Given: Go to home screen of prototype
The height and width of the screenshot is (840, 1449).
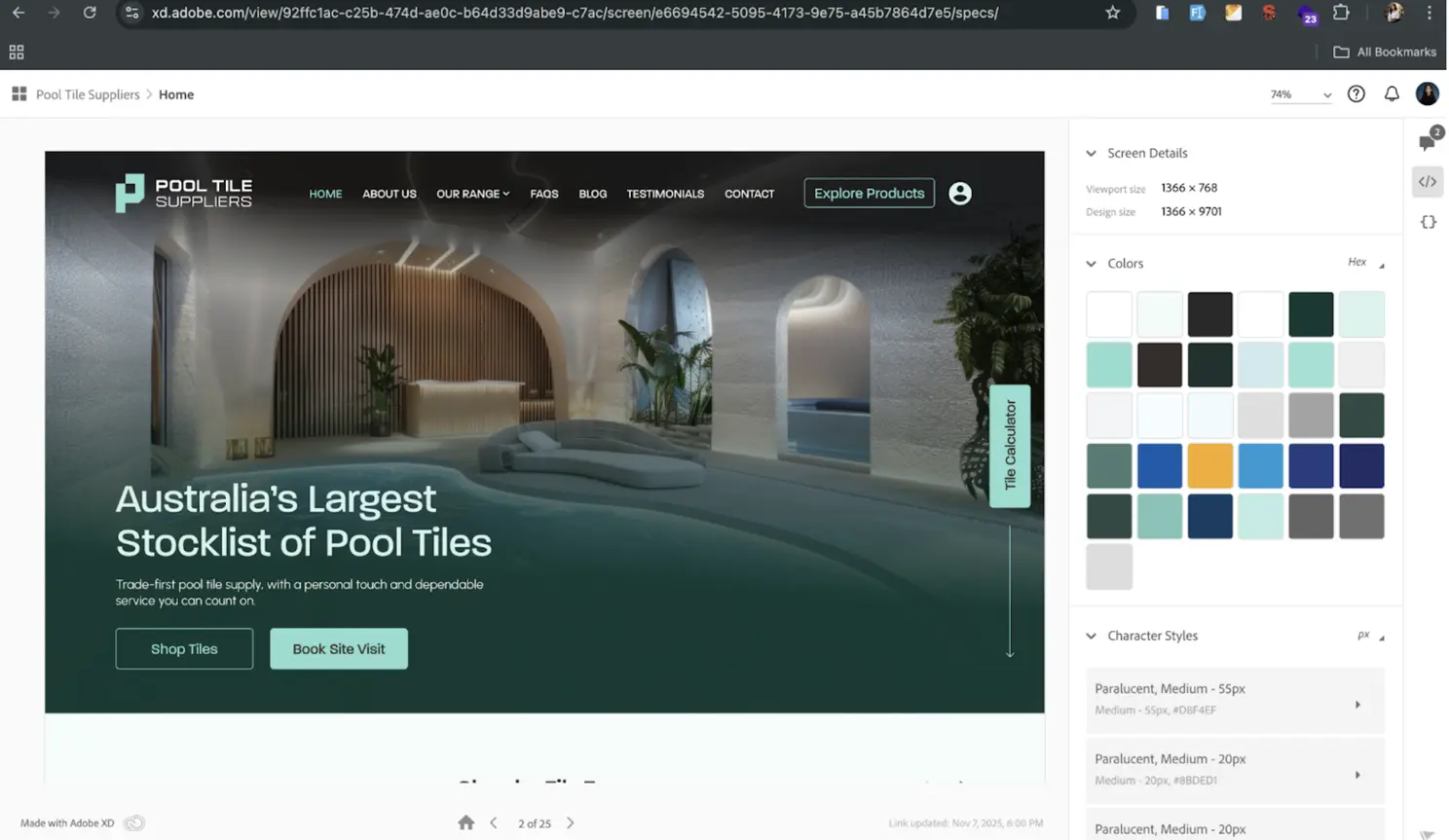Looking at the screenshot, I should pos(465,822).
